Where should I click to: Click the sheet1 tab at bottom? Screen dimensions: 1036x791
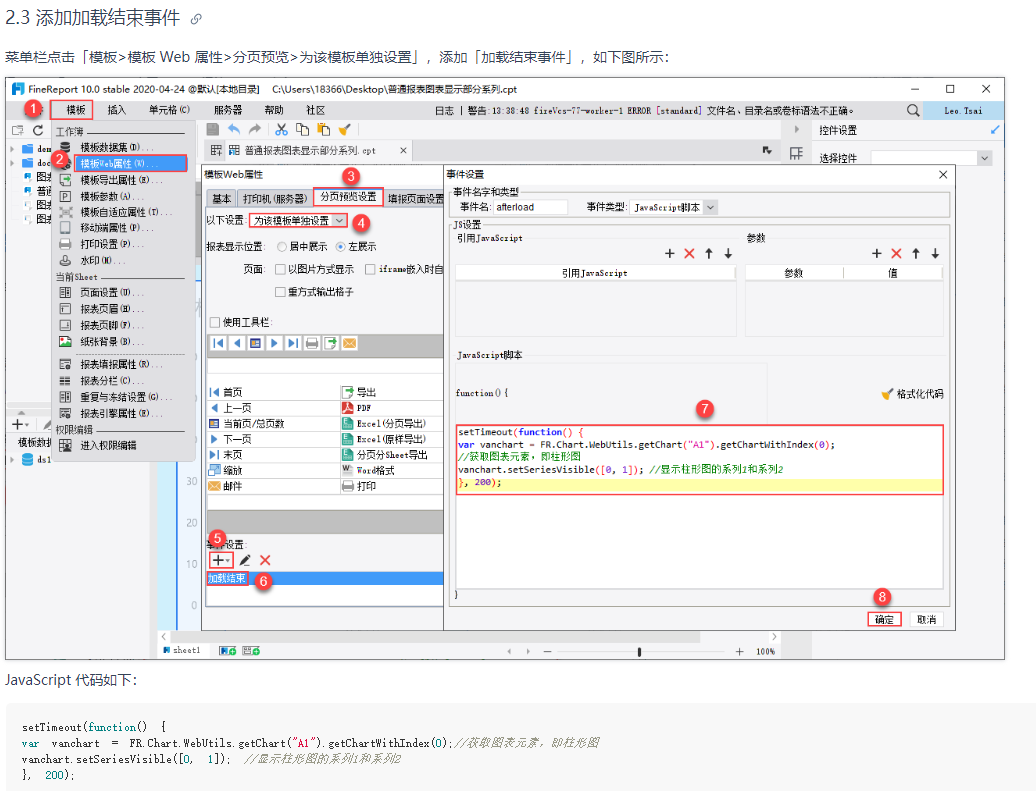(182, 651)
